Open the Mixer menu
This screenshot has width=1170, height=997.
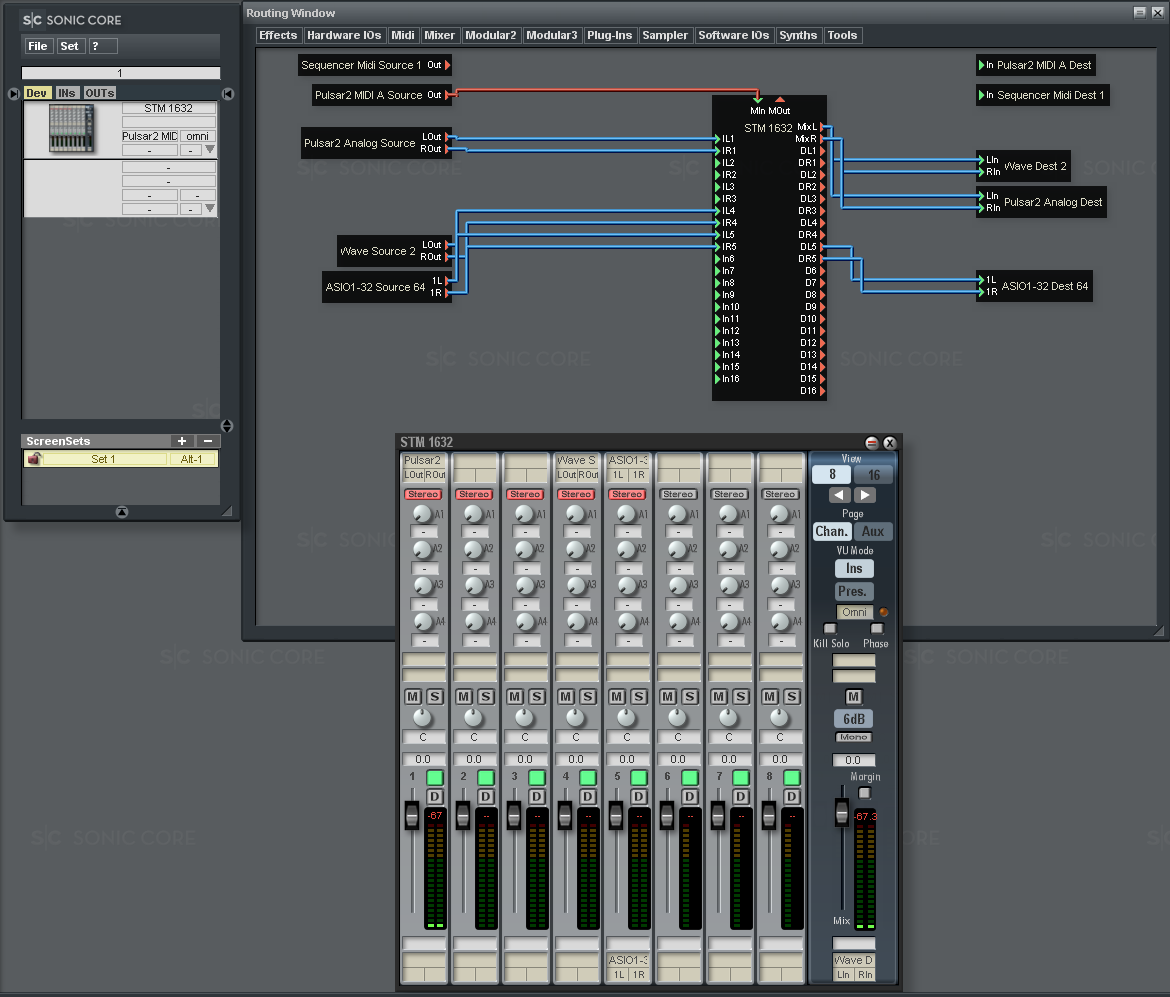coord(439,35)
